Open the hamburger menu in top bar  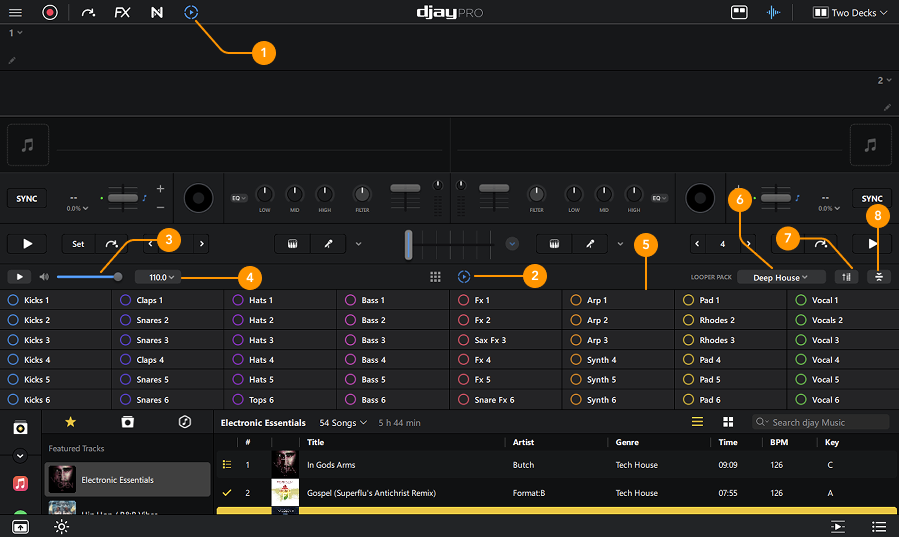click(15, 13)
